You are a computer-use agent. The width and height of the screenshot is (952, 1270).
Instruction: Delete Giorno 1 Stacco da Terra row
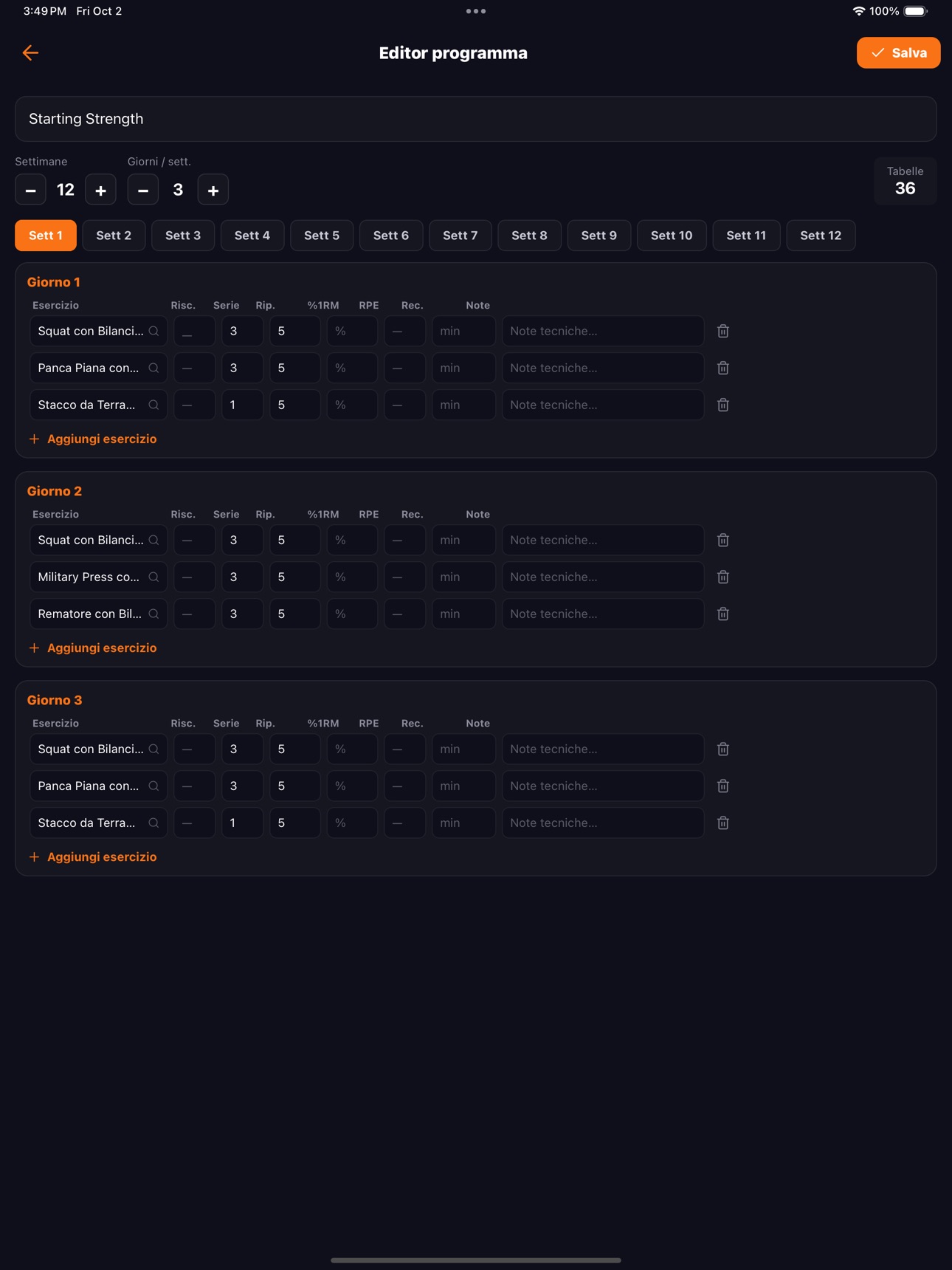pyautogui.click(x=723, y=405)
